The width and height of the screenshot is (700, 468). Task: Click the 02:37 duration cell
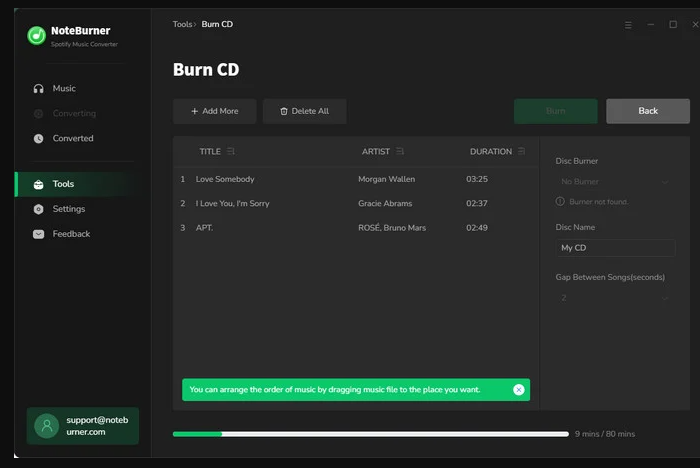pos(477,204)
